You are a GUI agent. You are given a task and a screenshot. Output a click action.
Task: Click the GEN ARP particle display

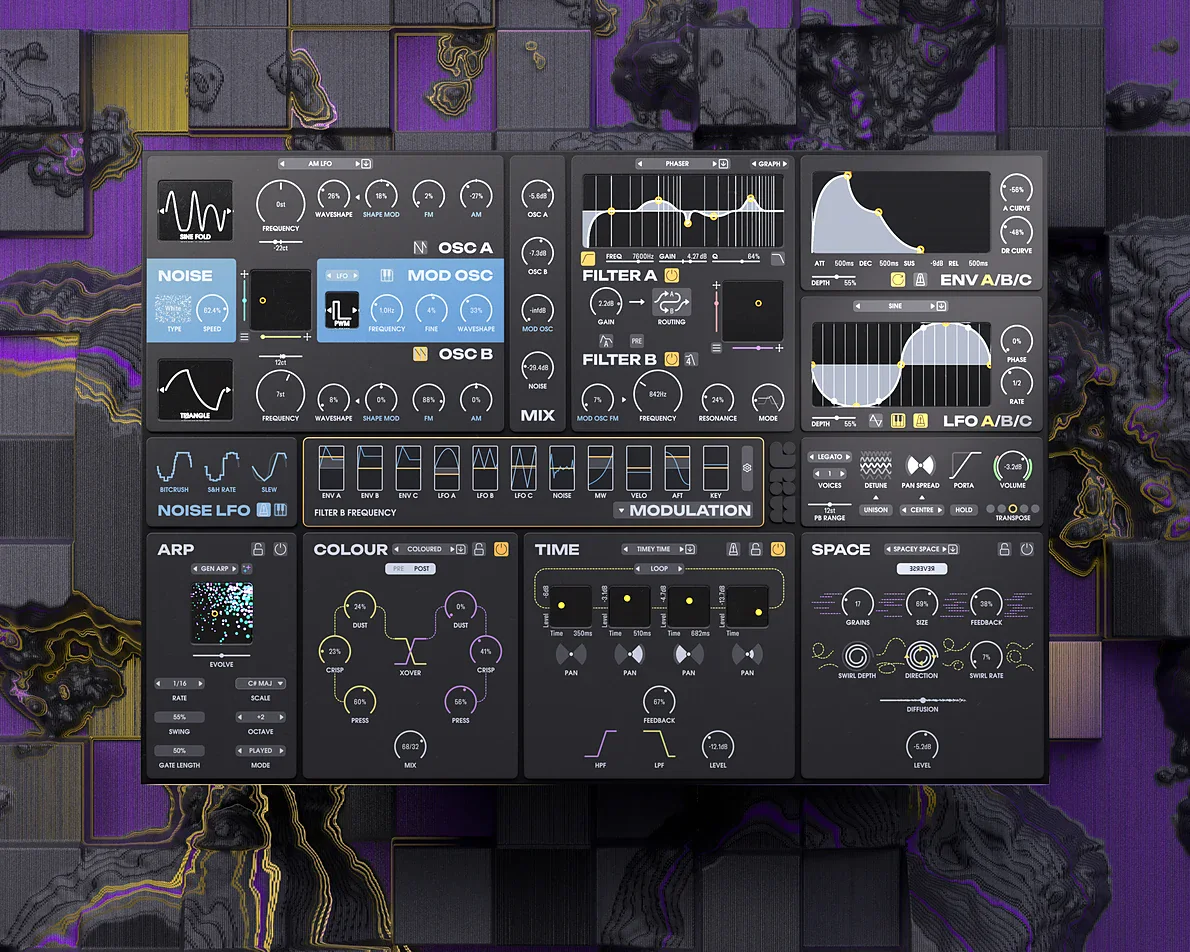222,613
